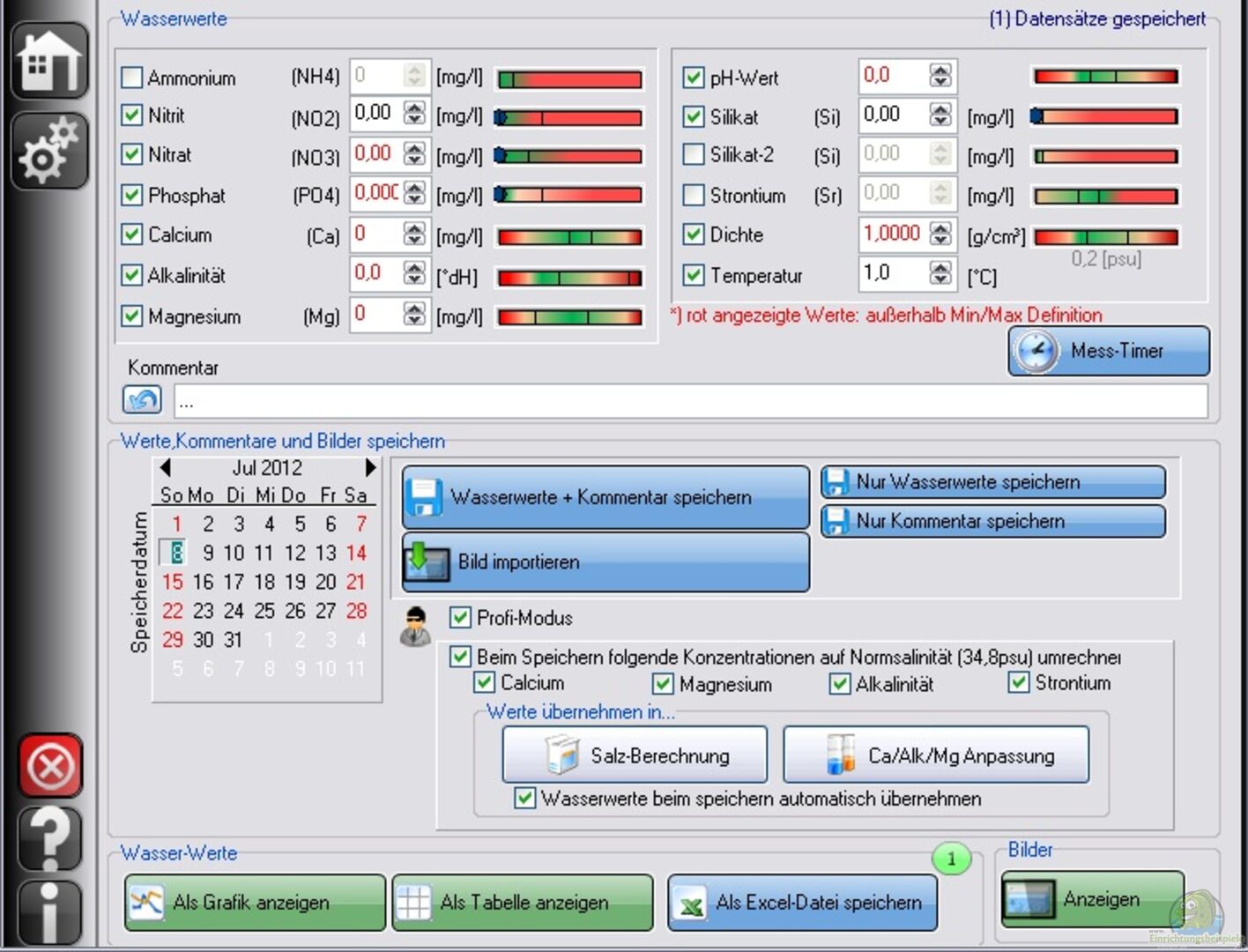
Task: Enable the Strontium (Sr) measurement checkbox
Action: click(694, 195)
